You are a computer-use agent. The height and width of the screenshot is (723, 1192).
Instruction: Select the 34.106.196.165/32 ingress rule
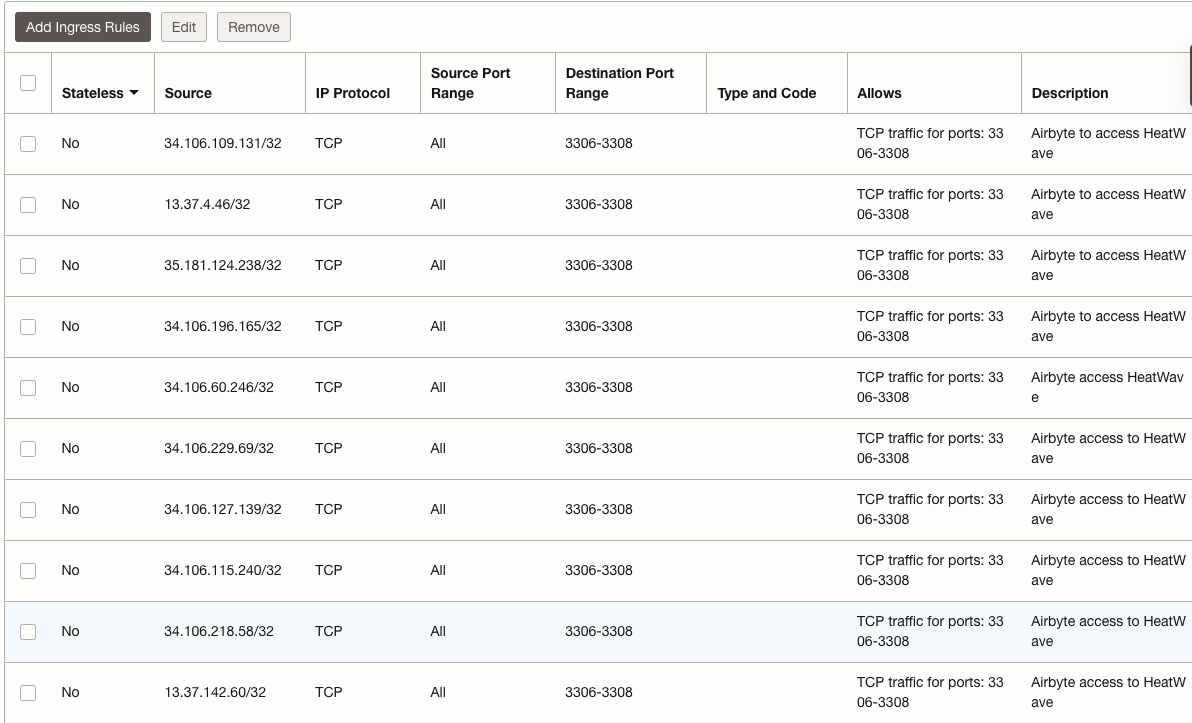point(28,326)
